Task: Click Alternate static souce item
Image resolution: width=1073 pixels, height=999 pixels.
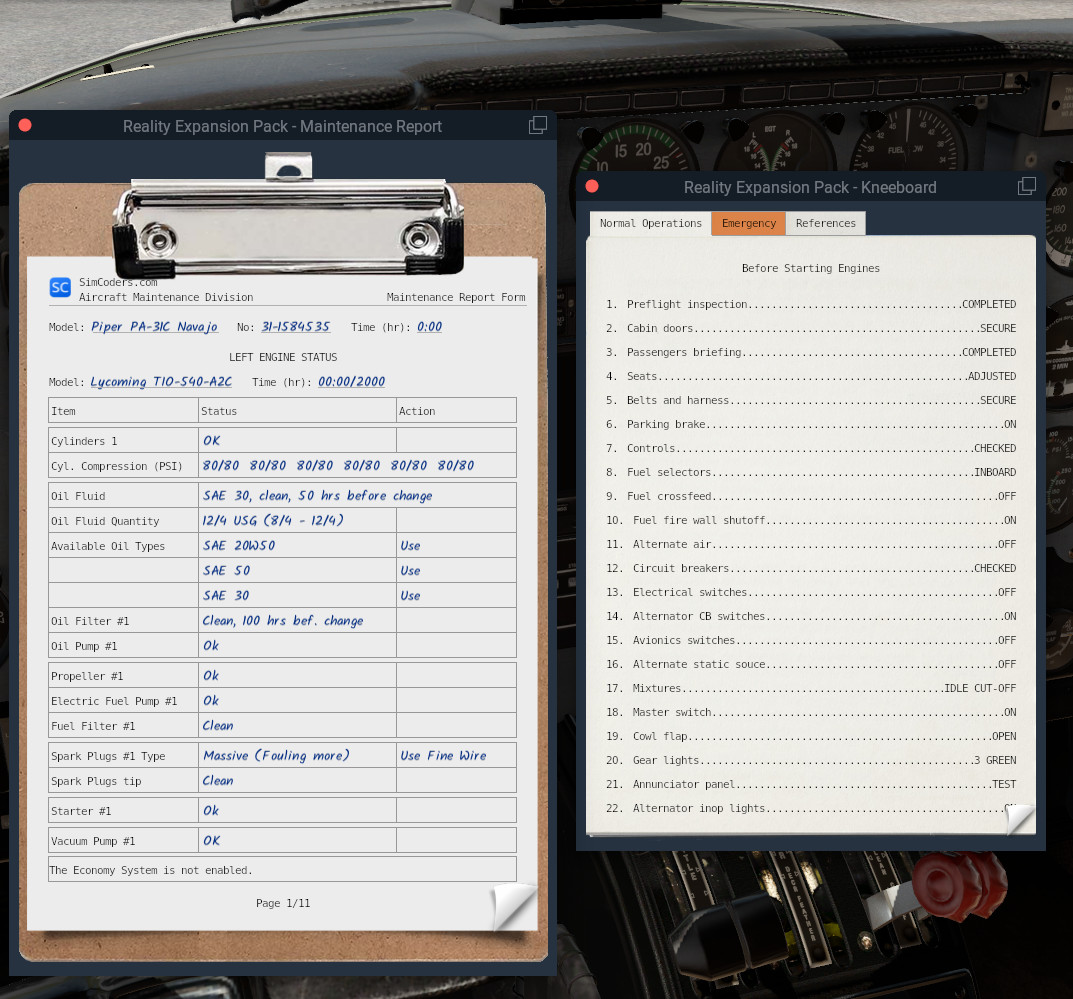Action: pyautogui.click(x=811, y=664)
